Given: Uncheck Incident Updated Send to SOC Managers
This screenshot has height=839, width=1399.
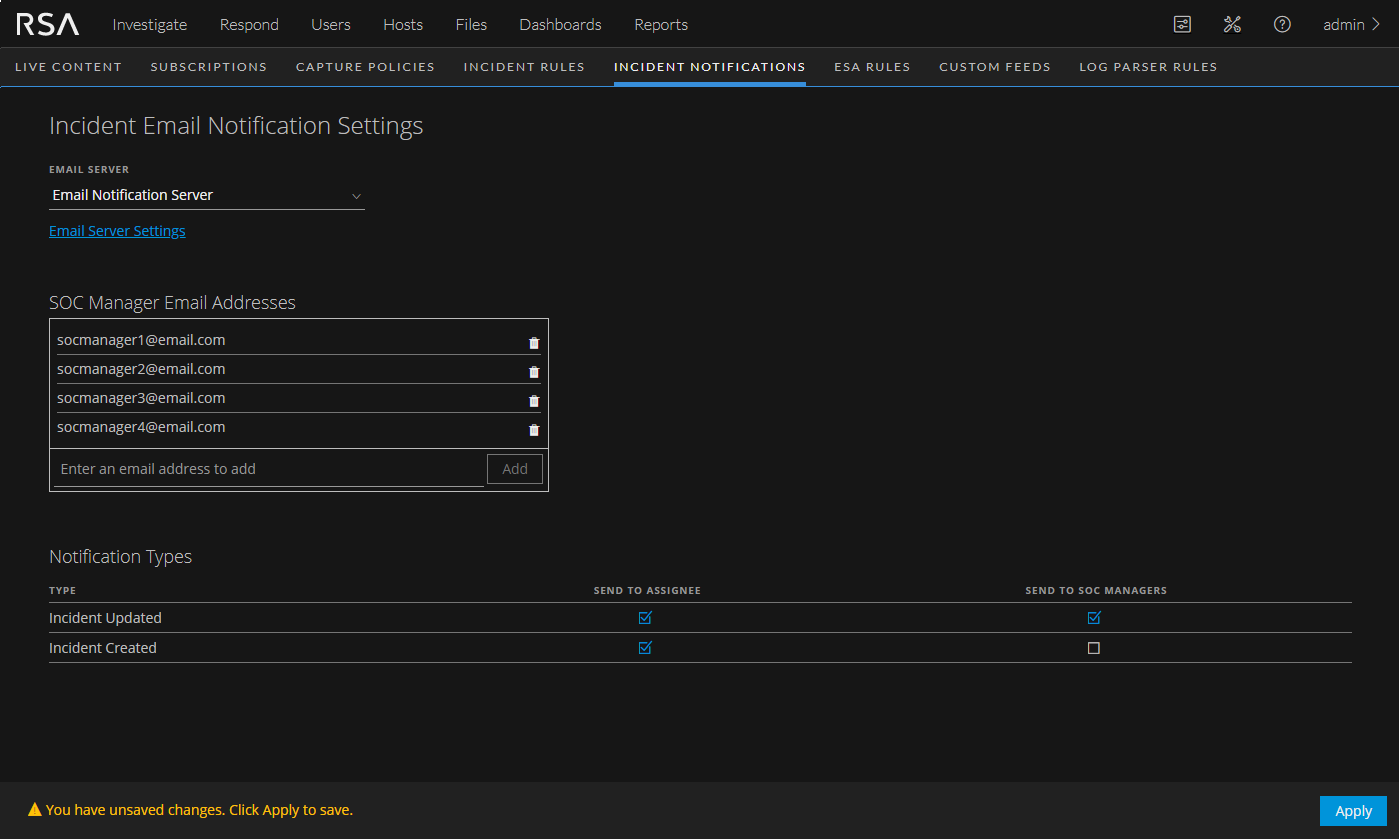Looking at the screenshot, I should [x=1094, y=618].
